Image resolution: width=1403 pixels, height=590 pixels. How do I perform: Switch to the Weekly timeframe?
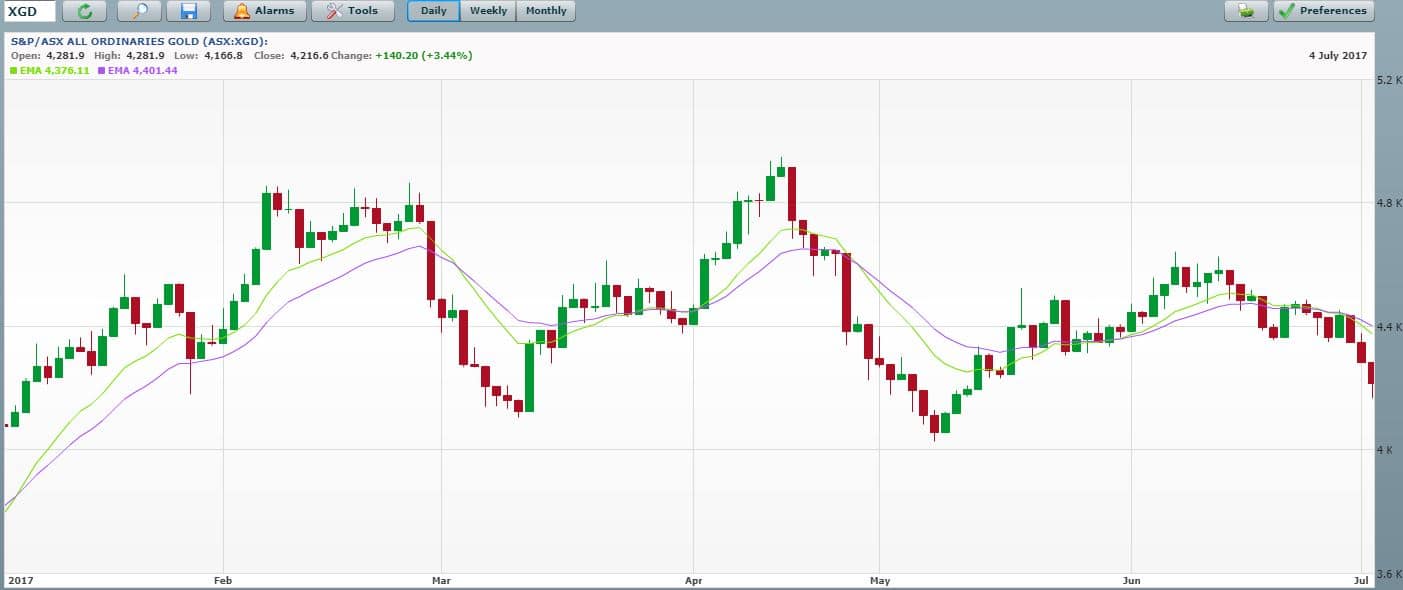488,11
